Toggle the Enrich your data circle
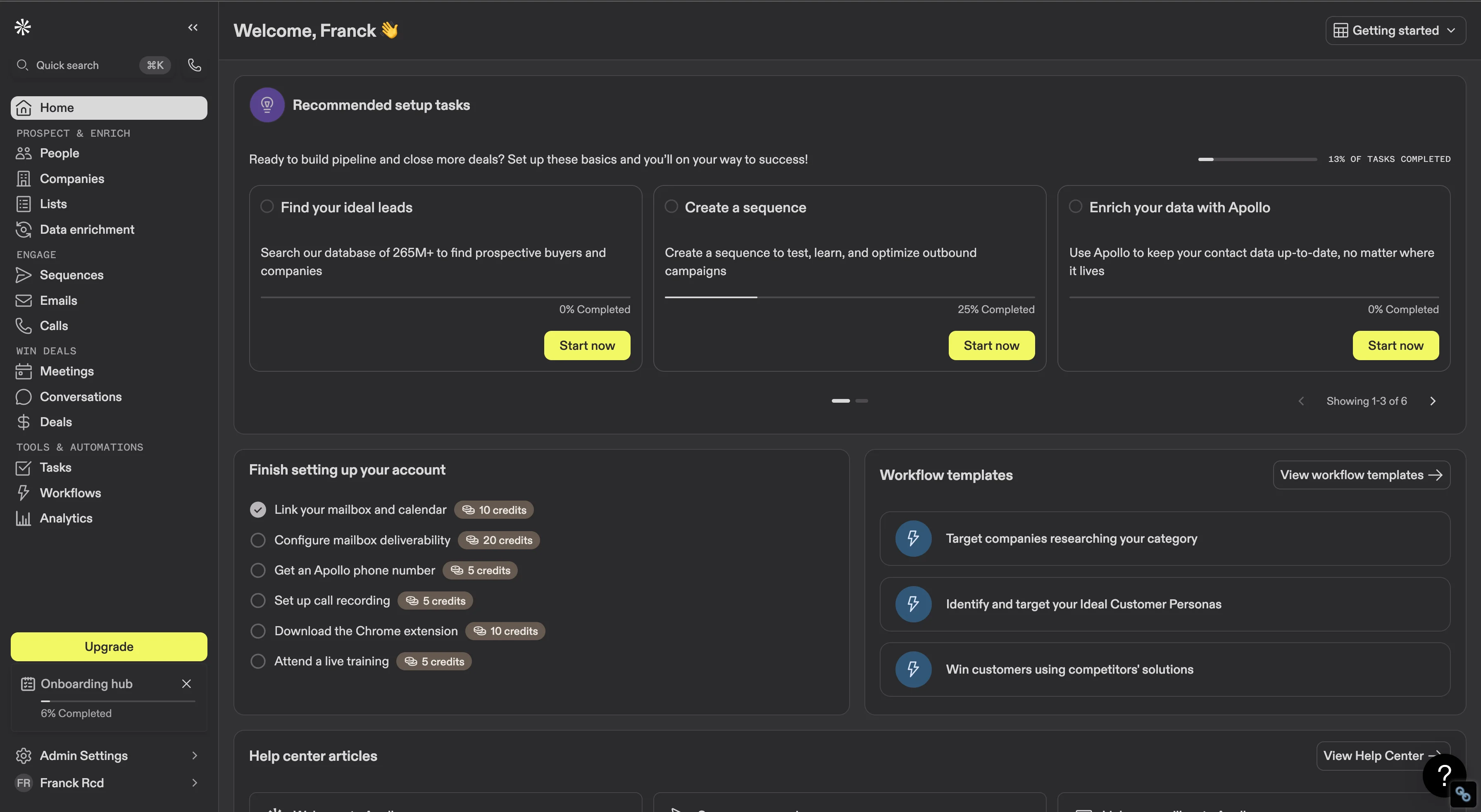Viewport: 1481px width, 812px height. (x=1076, y=207)
